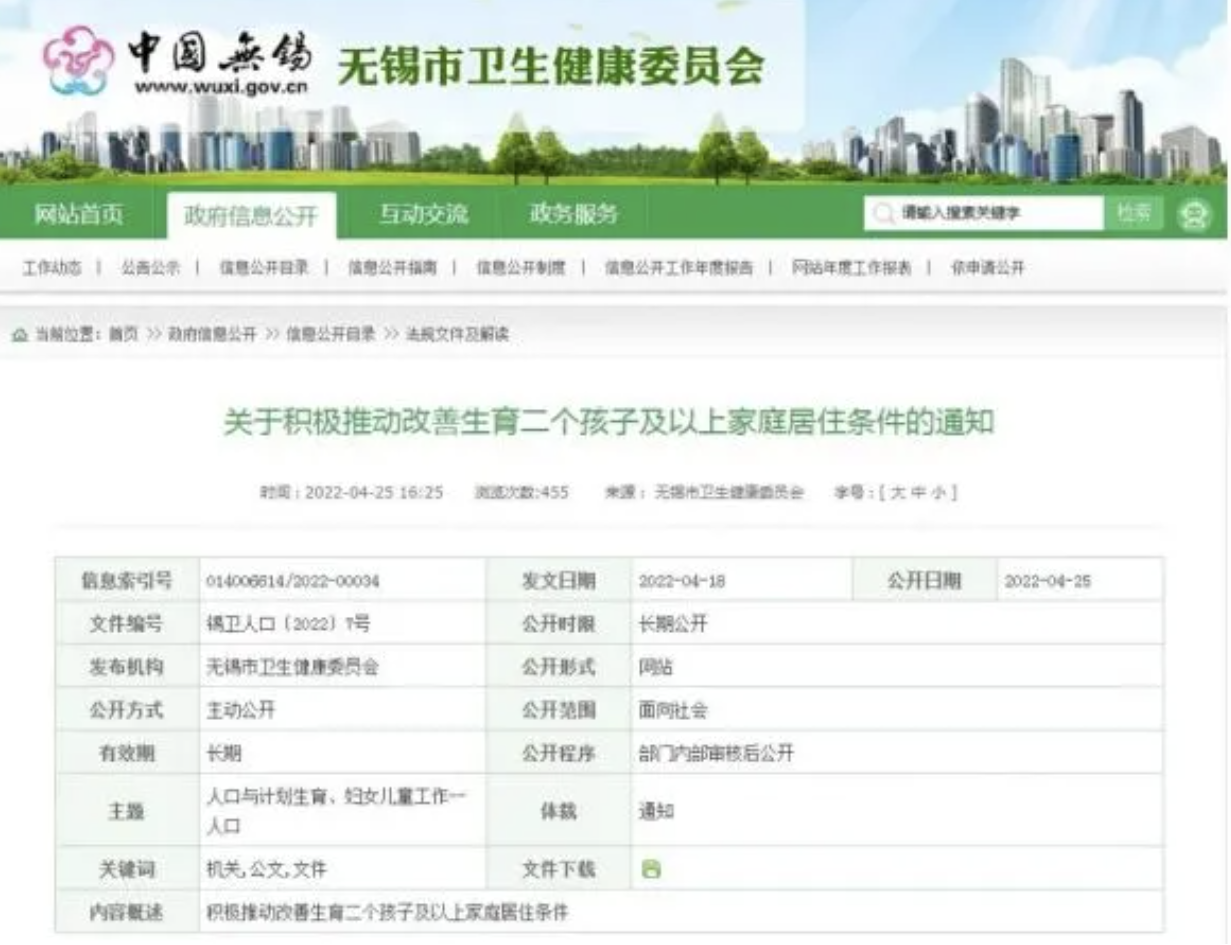The image size is (1231, 945).
Task: Click the home icon in breadcrumb
Action: point(19,335)
